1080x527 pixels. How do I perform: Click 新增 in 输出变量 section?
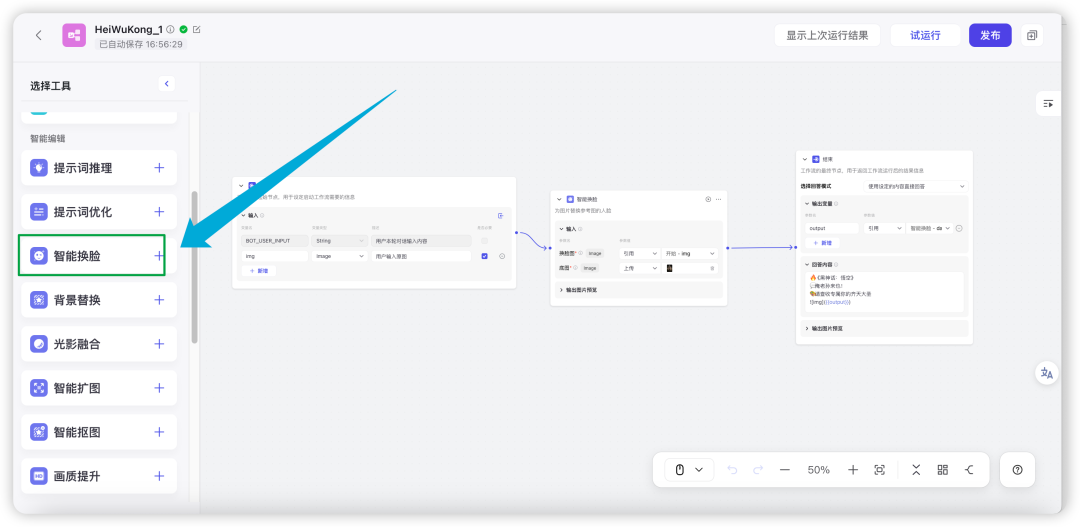(x=822, y=243)
